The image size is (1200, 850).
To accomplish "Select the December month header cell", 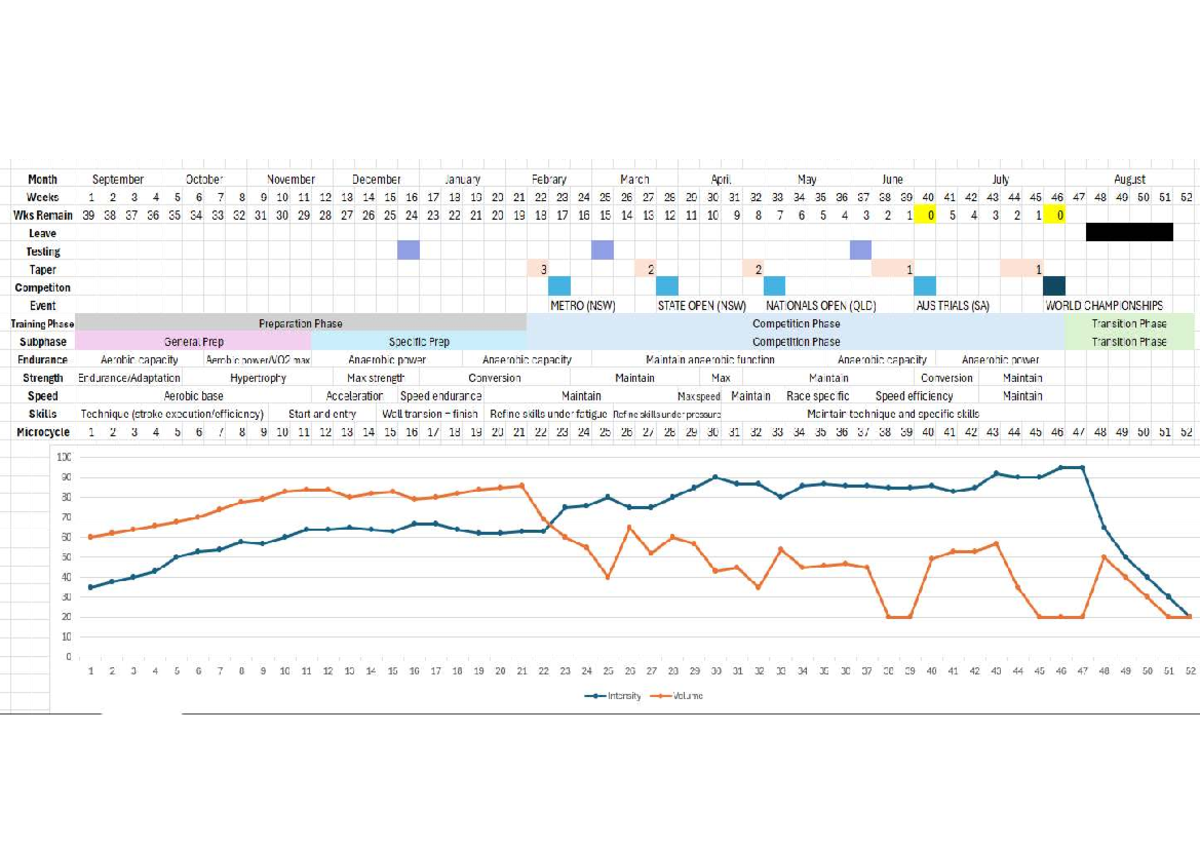I will click(376, 179).
